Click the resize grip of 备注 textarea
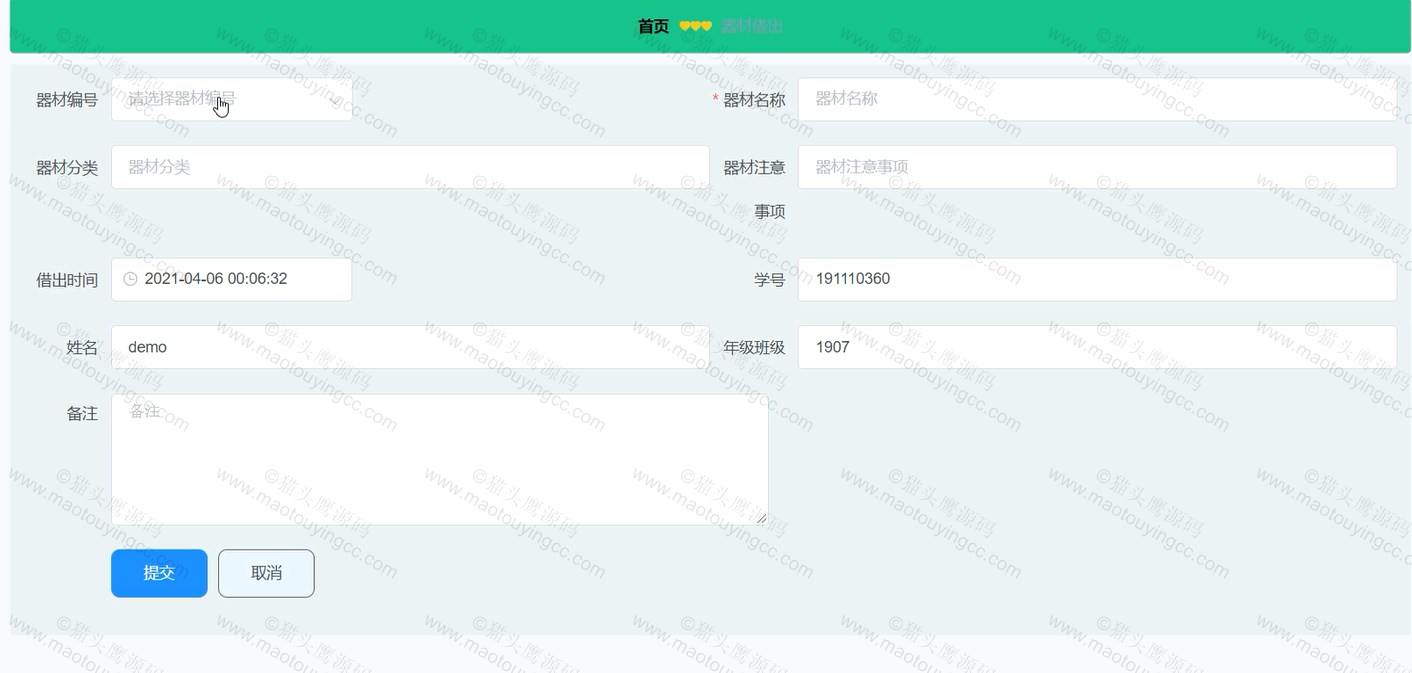Viewport: 1412px width, 673px height. (761, 517)
